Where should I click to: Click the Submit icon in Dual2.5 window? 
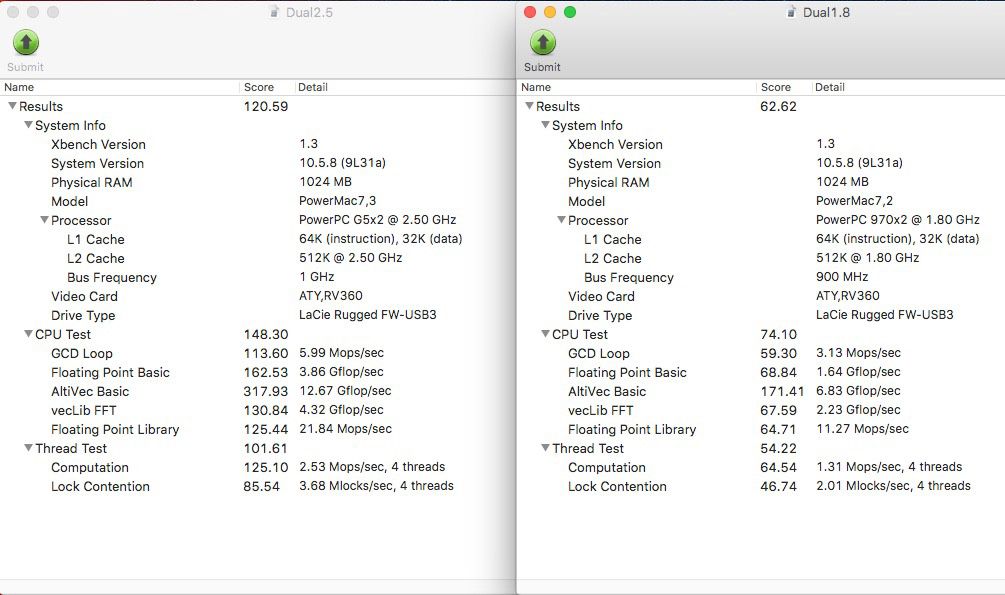pos(26,43)
